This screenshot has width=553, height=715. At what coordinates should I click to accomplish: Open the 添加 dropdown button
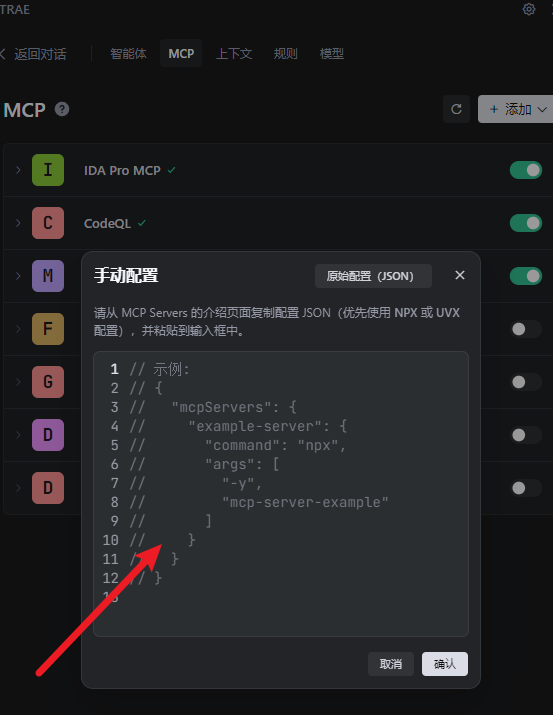pyautogui.click(x=516, y=109)
